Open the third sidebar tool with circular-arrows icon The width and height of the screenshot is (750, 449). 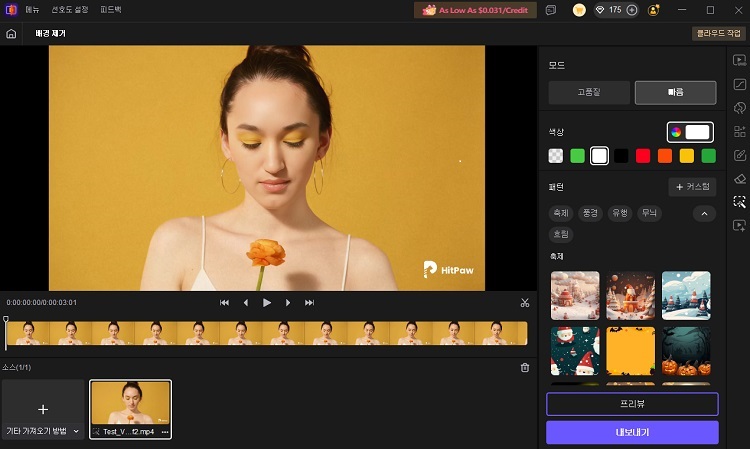click(739, 108)
